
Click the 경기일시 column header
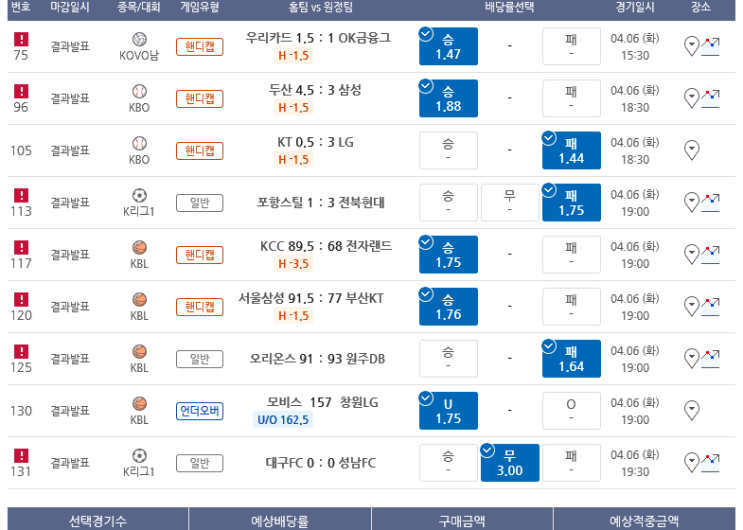click(x=634, y=7)
